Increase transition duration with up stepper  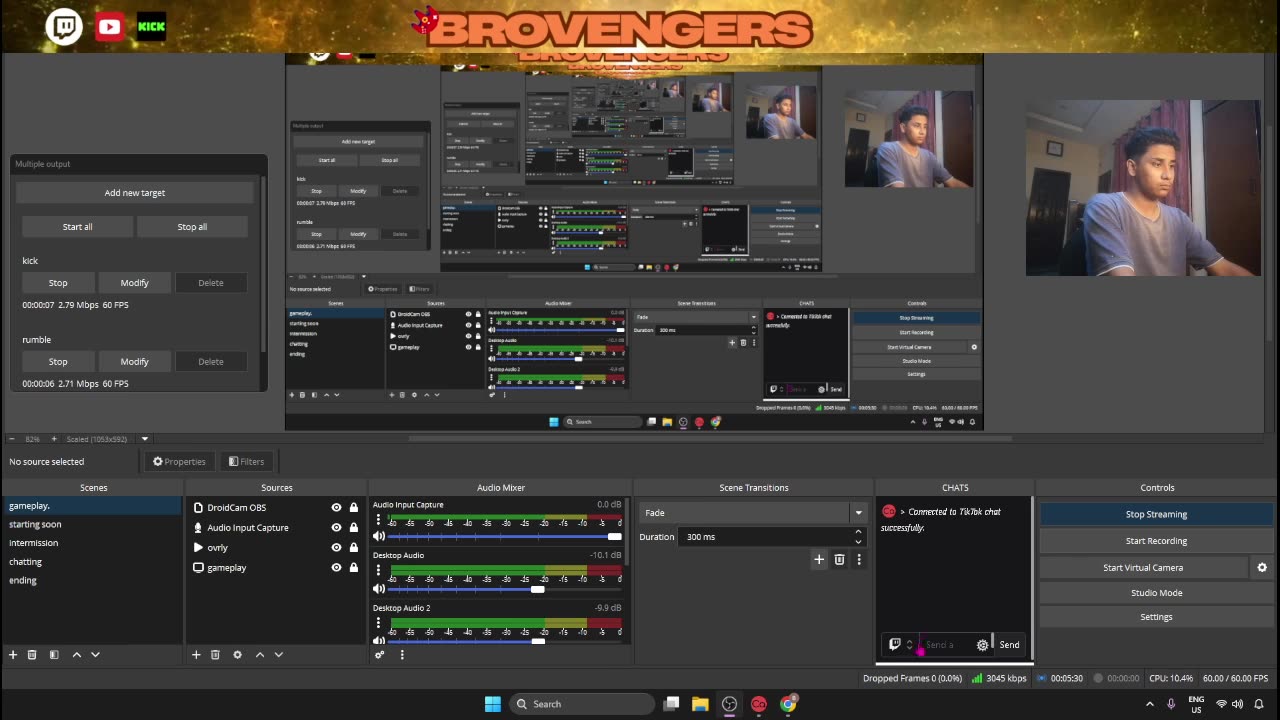click(x=858, y=532)
